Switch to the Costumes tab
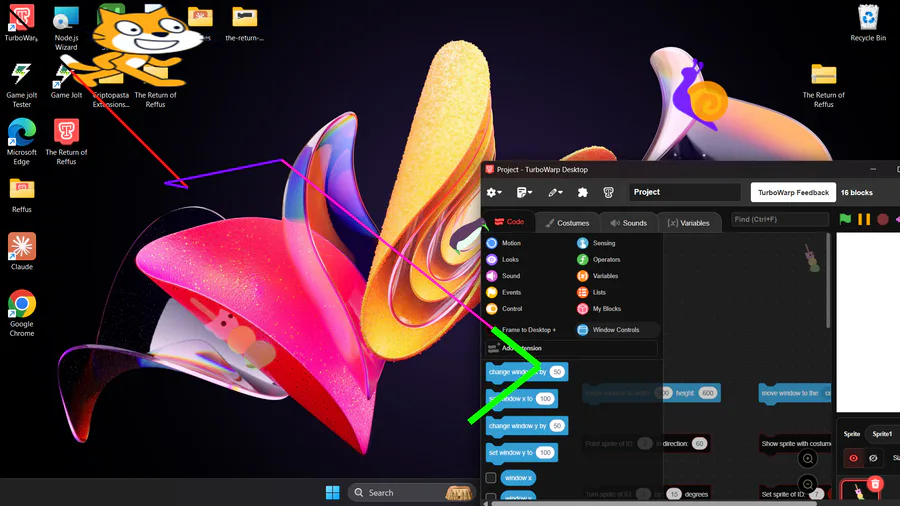Screen dimensions: 900x506 [568, 223]
